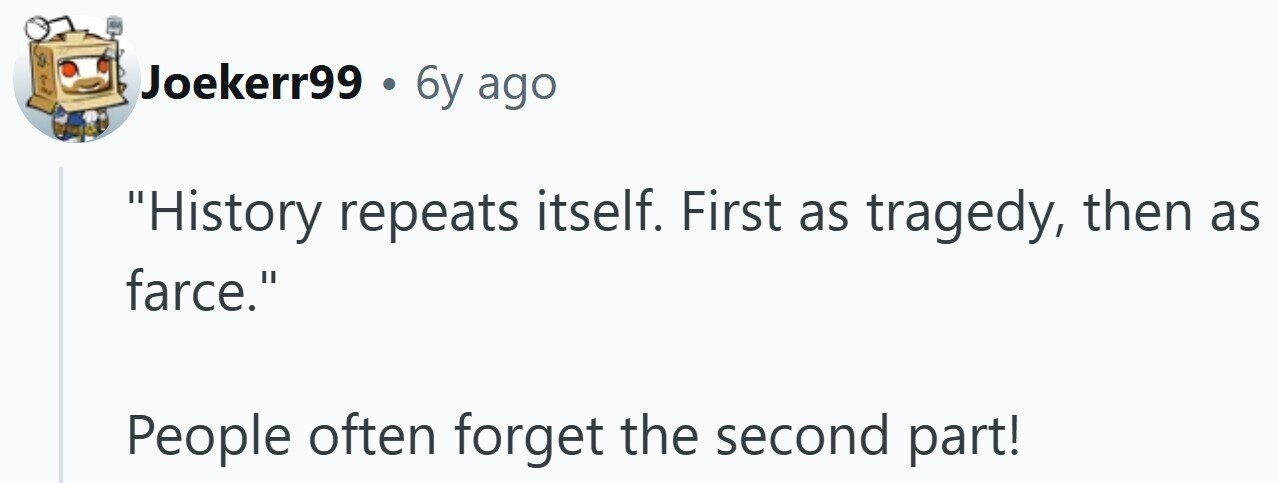Click the "6y ago" comment timestamp

[x=485, y=86]
